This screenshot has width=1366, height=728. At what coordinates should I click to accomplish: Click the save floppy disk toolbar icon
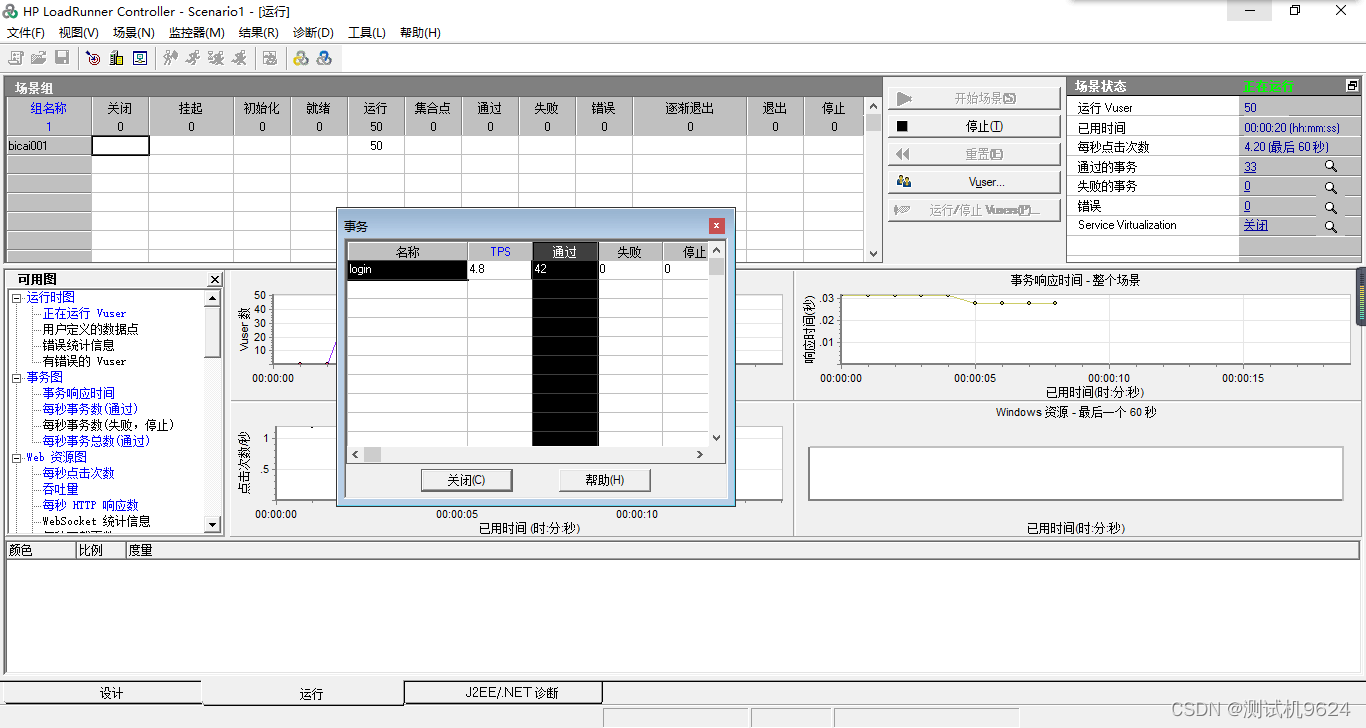point(62,58)
